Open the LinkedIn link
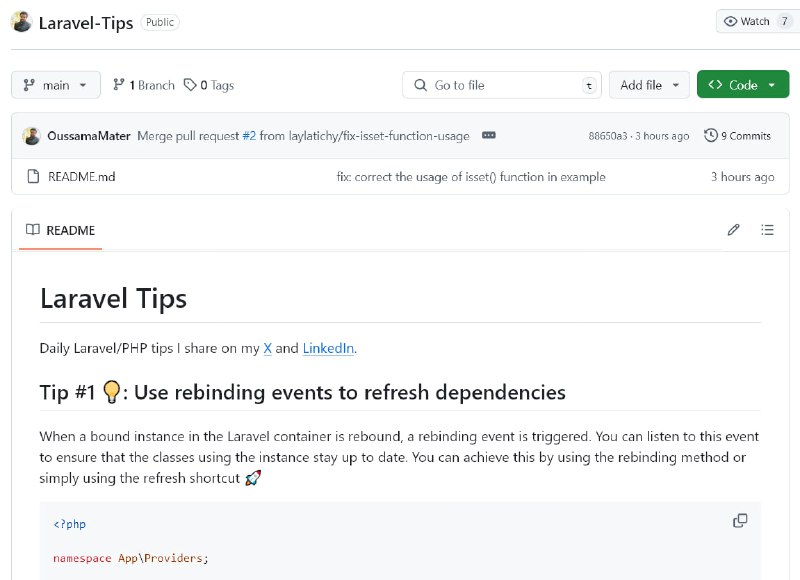Viewport: 800px width, 580px height. pyautogui.click(x=328, y=348)
